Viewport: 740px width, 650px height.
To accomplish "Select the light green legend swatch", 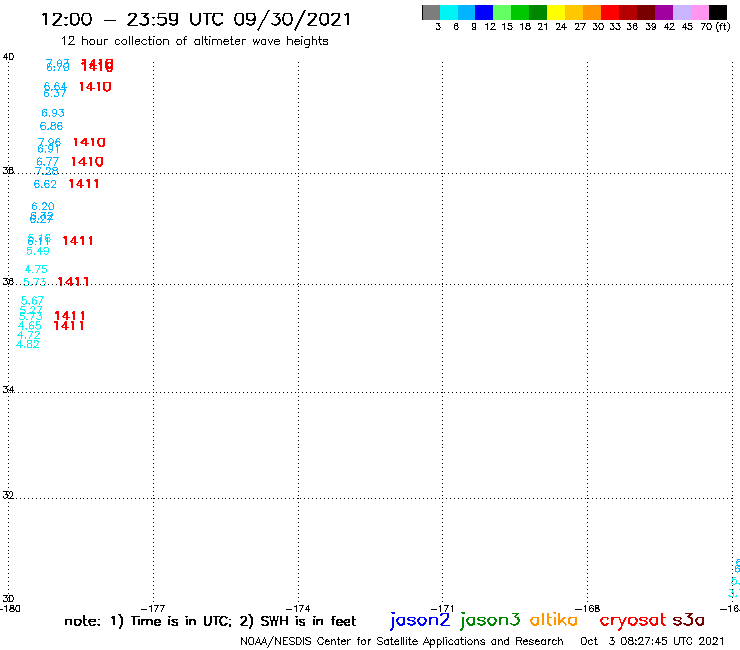I will pyautogui.click(x=502, y=12).
